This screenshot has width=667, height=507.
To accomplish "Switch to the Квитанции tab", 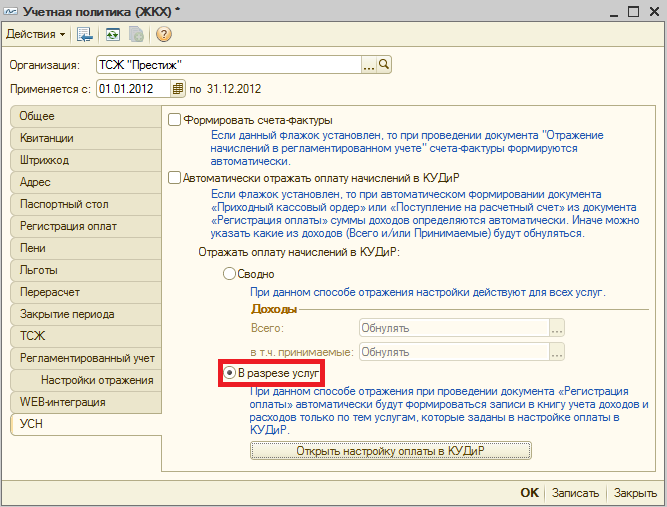I will [x=86, y=138].
